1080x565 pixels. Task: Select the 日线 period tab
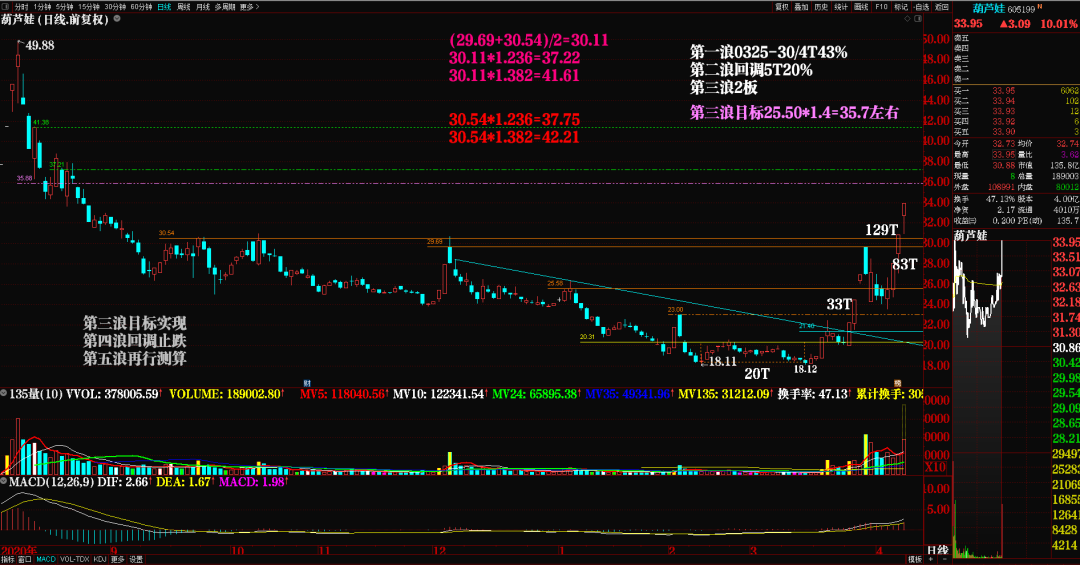pyautogui.click(x=164, y=7)
